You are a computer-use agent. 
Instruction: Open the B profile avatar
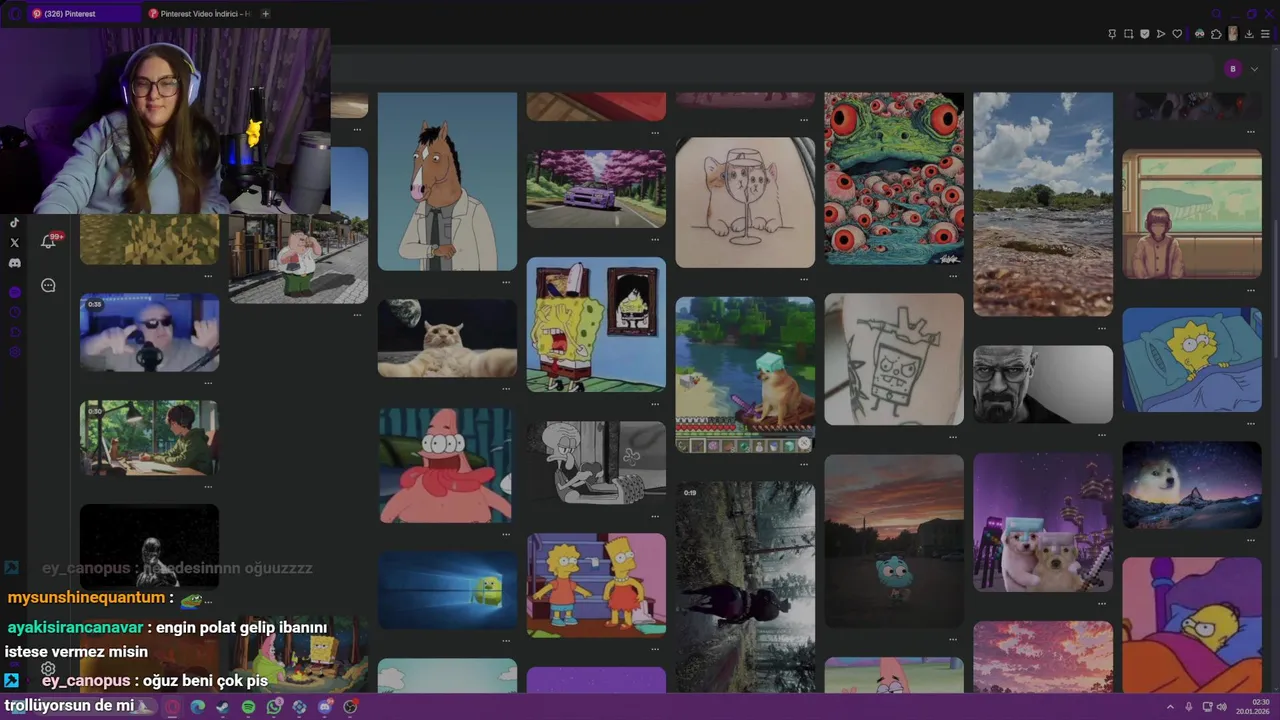(1233, 69)
